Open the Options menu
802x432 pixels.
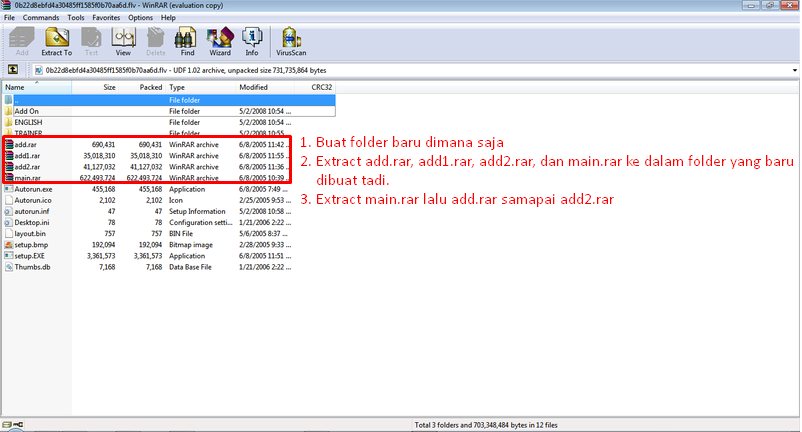pyautogui.click(x=140, y=18)
